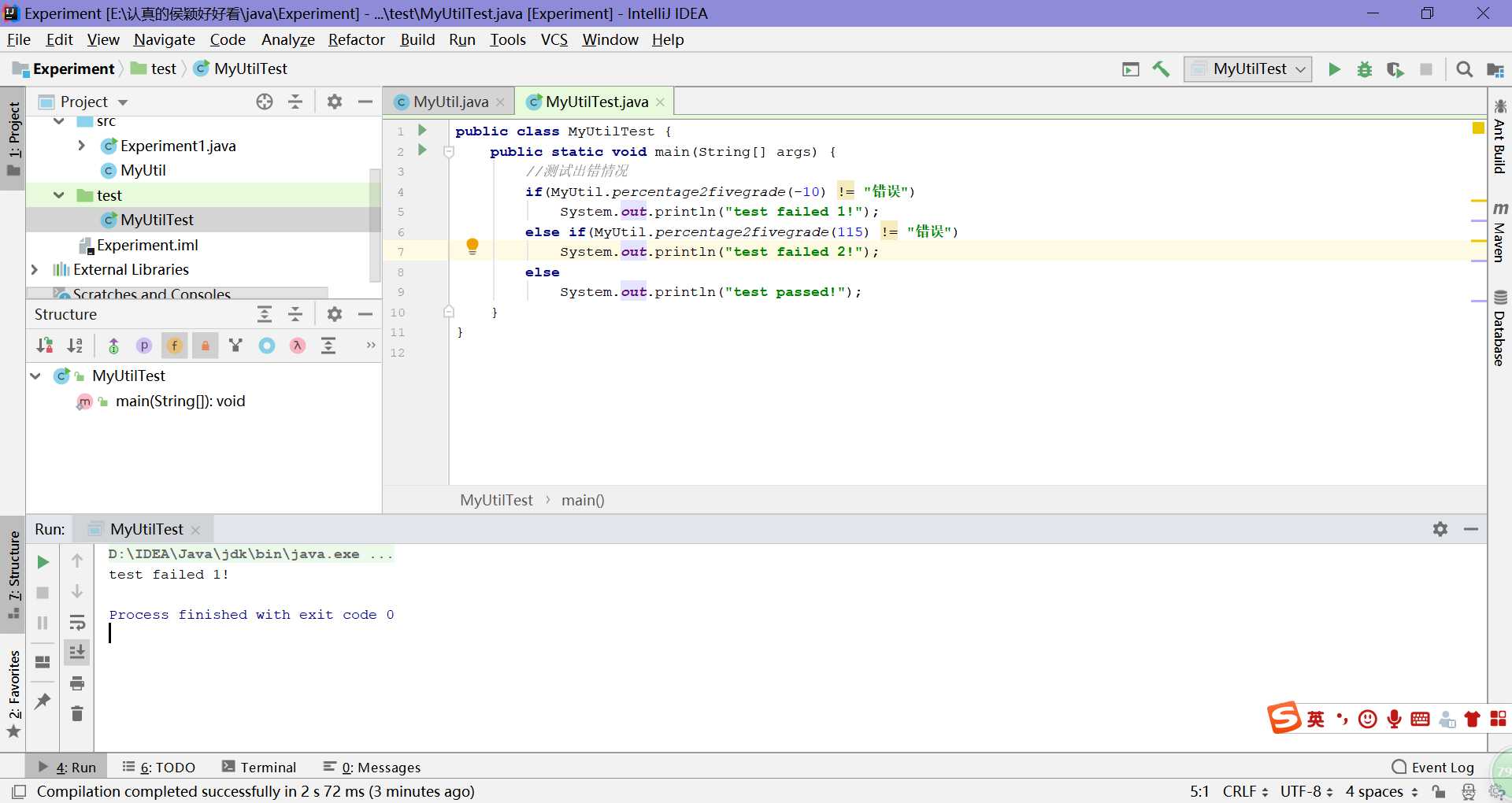Collapse the test folder
Image resolution: width=1512 pixels, height=803 pixels.
pyautogui.click(x=59, y=195)
